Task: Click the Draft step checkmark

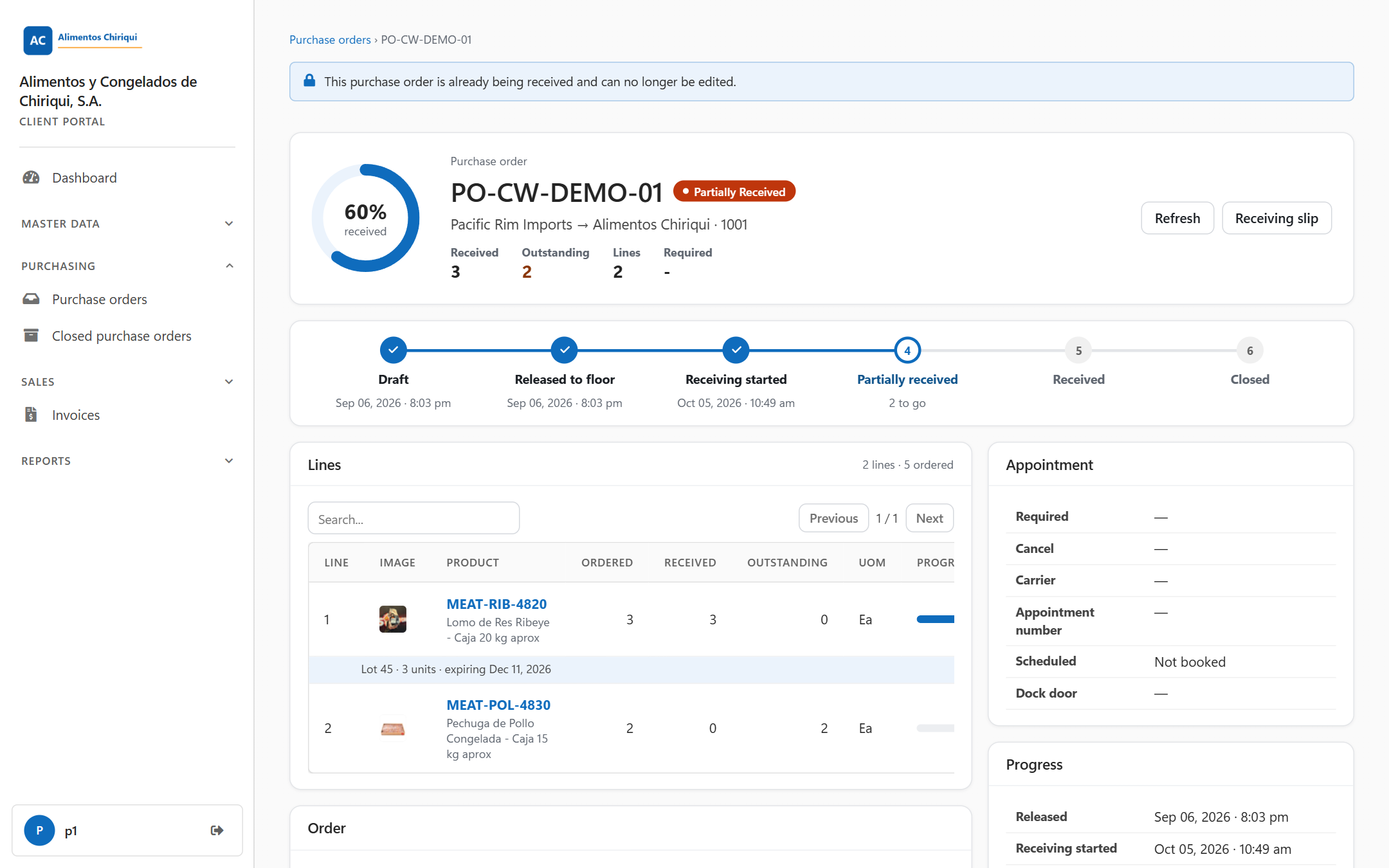Action: coord(393,350)
